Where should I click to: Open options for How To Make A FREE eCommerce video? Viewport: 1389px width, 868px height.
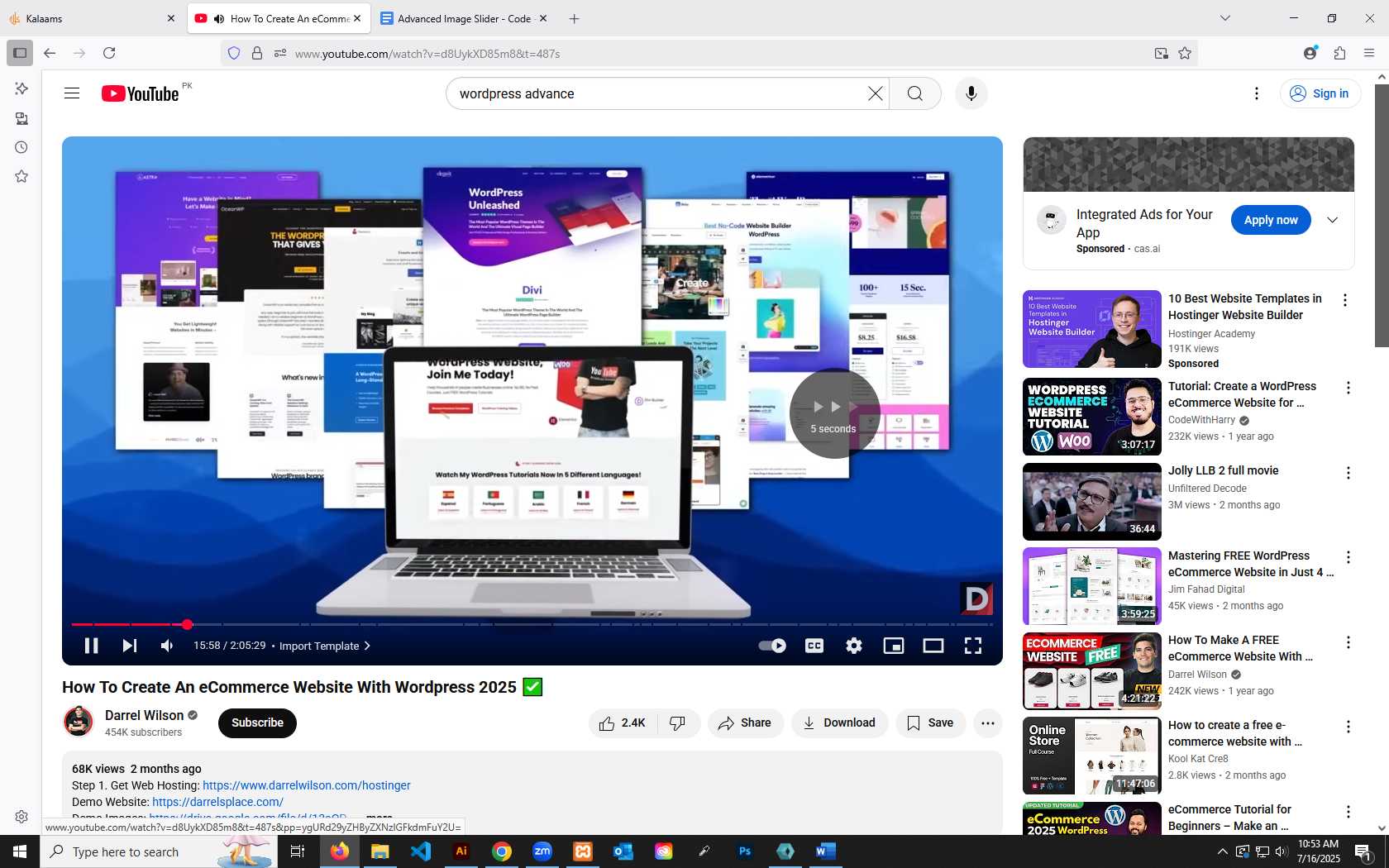[x=1348, y=642]
